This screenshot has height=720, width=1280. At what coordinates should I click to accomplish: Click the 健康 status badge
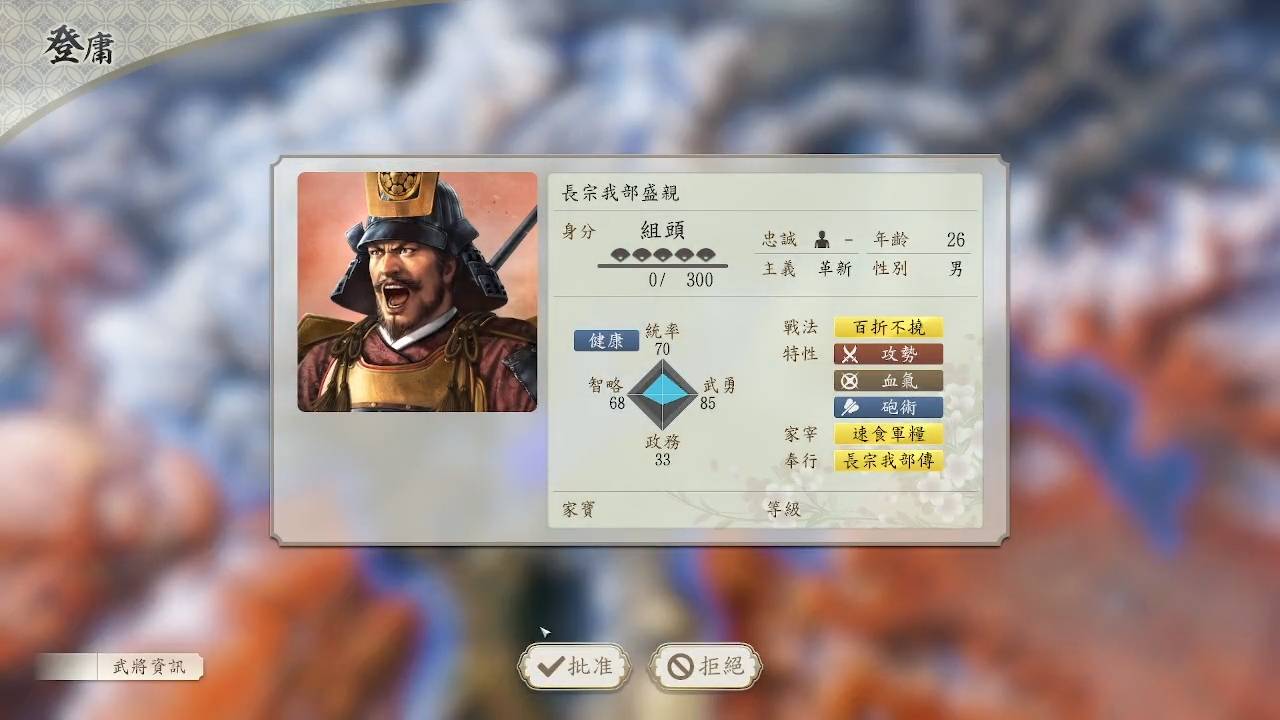[x=606, y=341]
